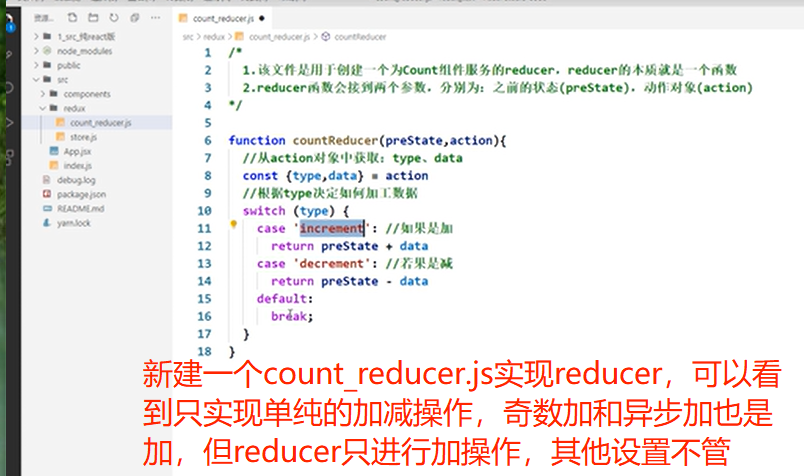Image resolution: width=804 pixels, height=476 pixels.
Task: Open App.jsx in the file tree
Action: pos(77,151)
